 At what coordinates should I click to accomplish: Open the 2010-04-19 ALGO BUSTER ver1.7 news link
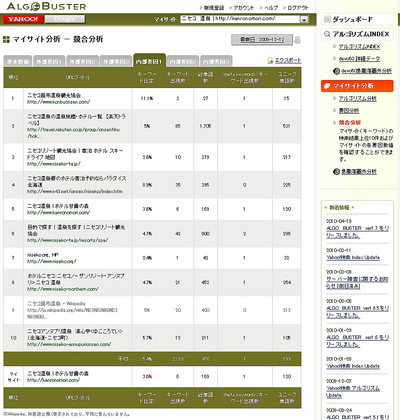[357, 232]
